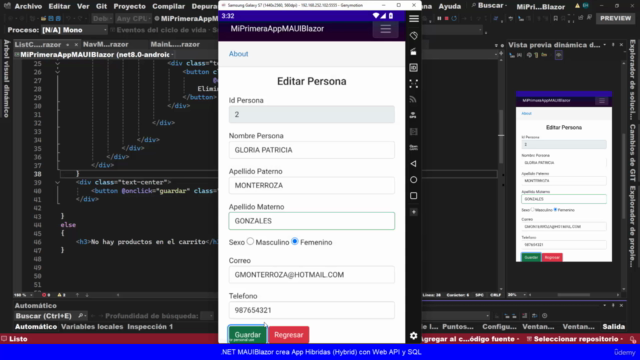Click the bookmark icon in toolbar

pos(556,18)
